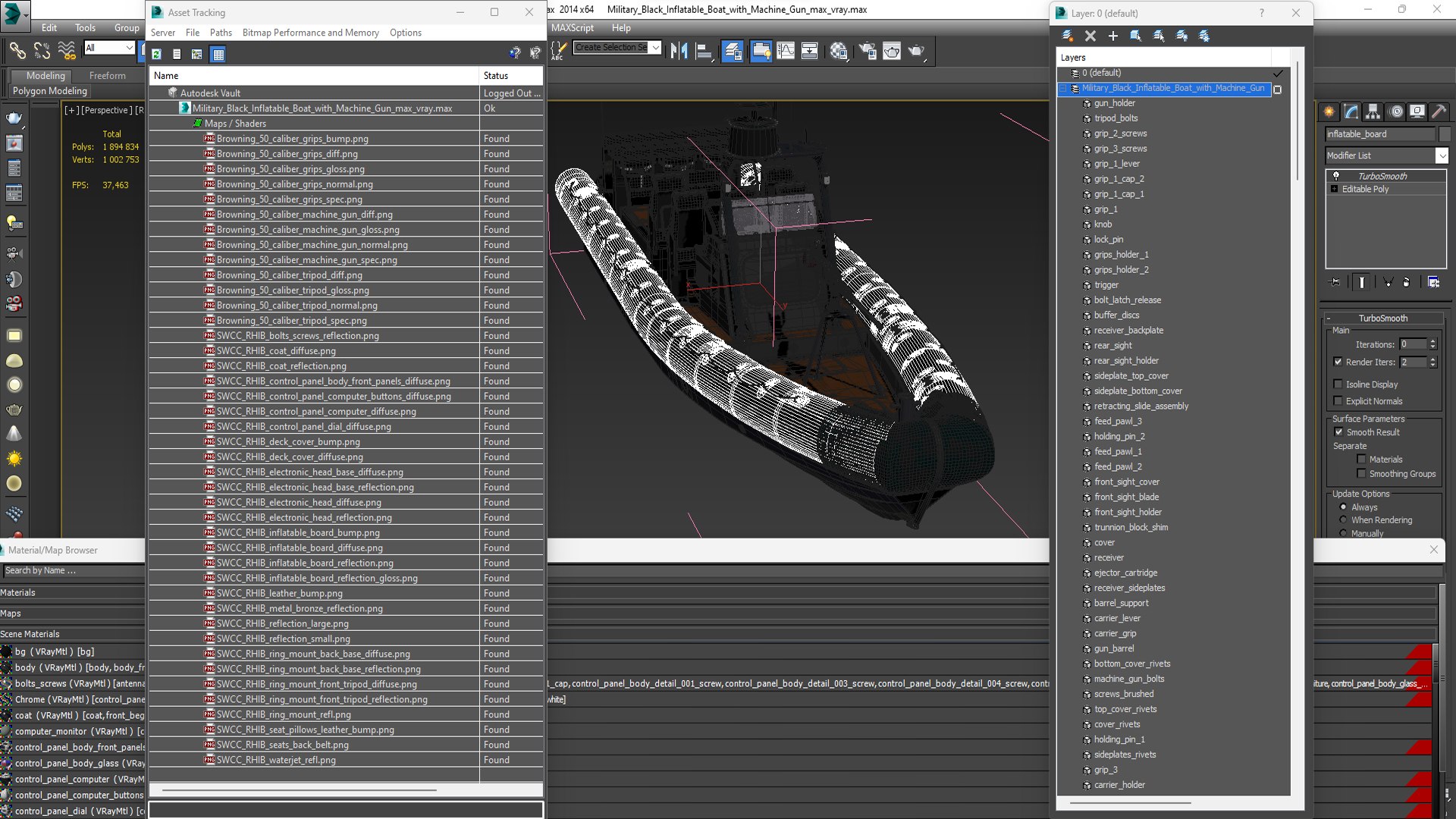Create new layer in Layer dialog
This screenshot has height=819, width=1456.
[x=1068, y=36]
